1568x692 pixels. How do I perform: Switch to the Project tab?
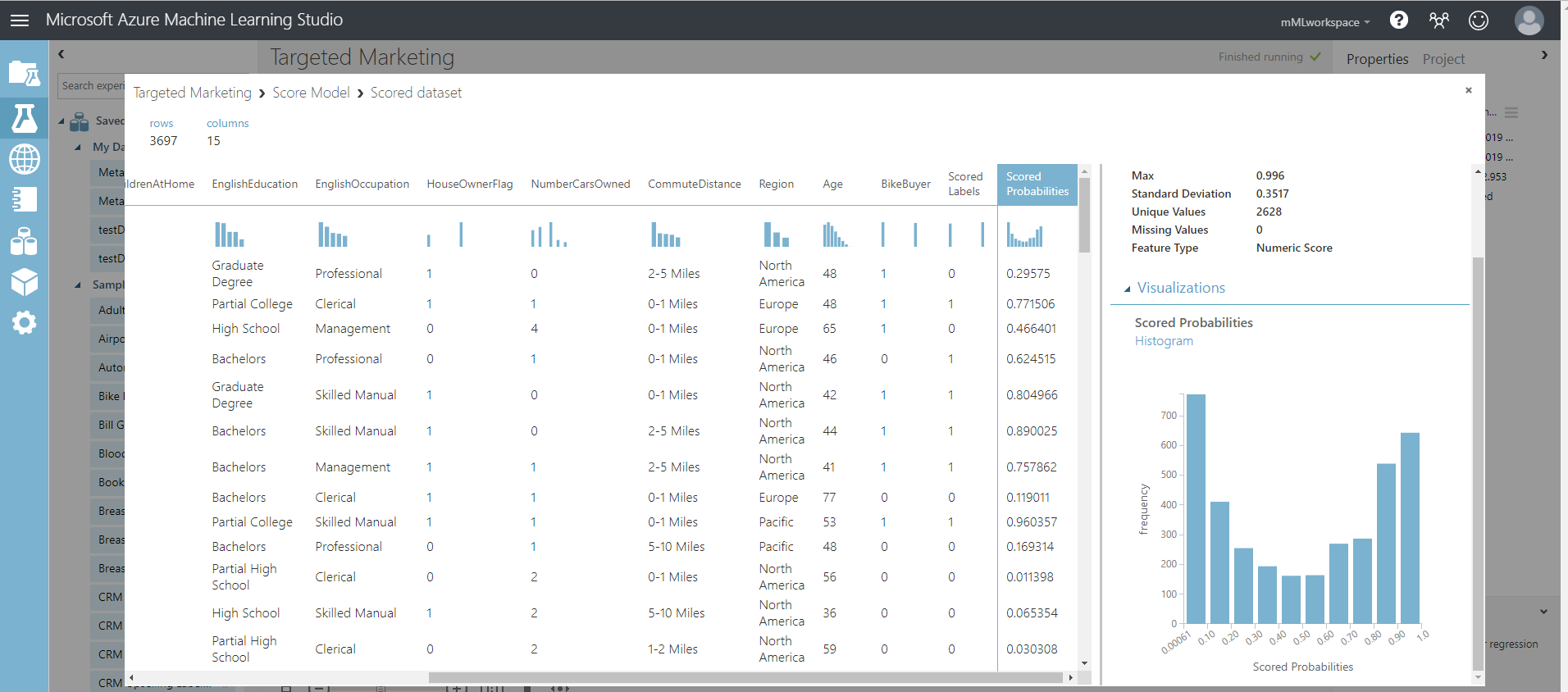(x=1443, y=59)
